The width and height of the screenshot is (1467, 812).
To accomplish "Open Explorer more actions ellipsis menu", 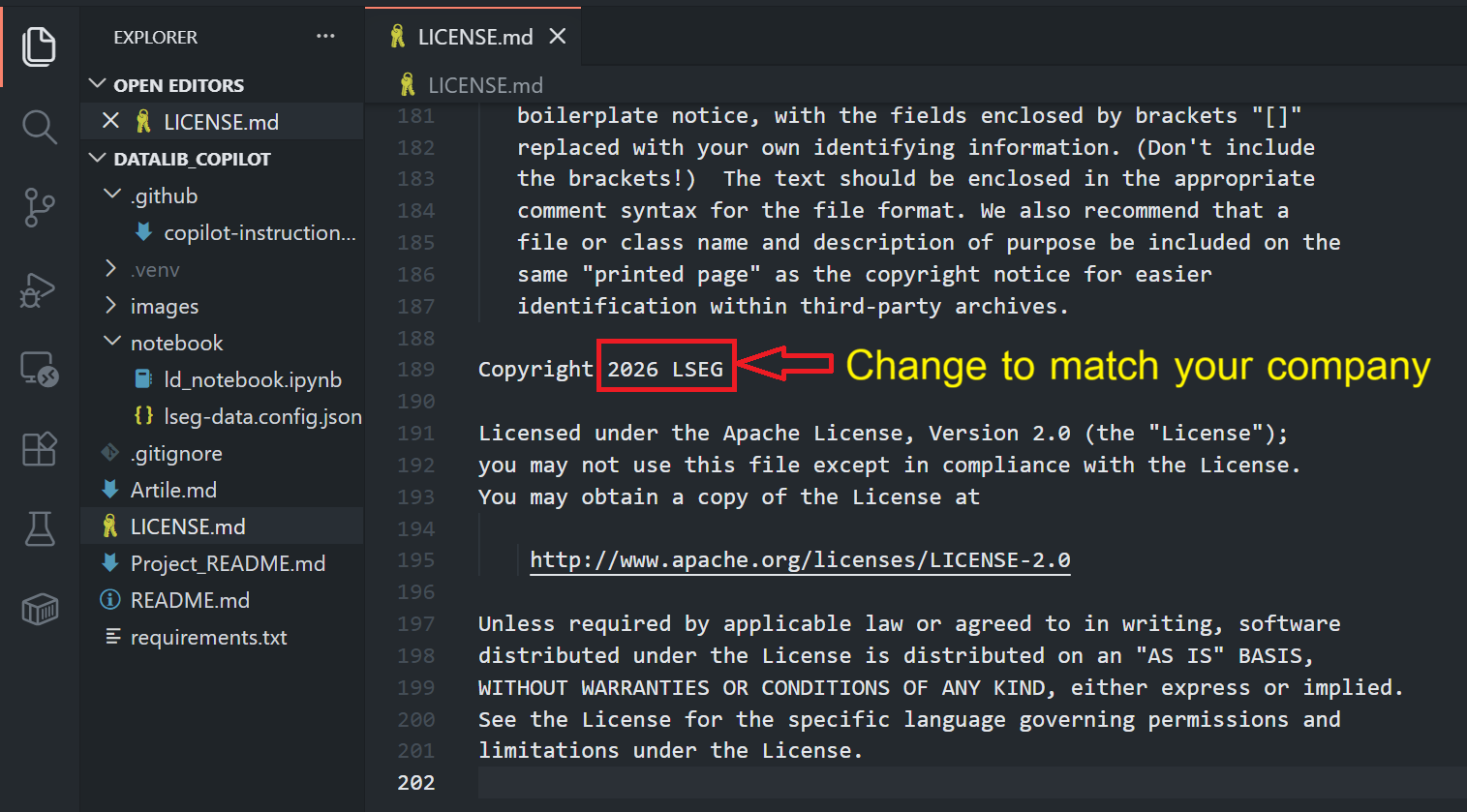I will point(325,36).
